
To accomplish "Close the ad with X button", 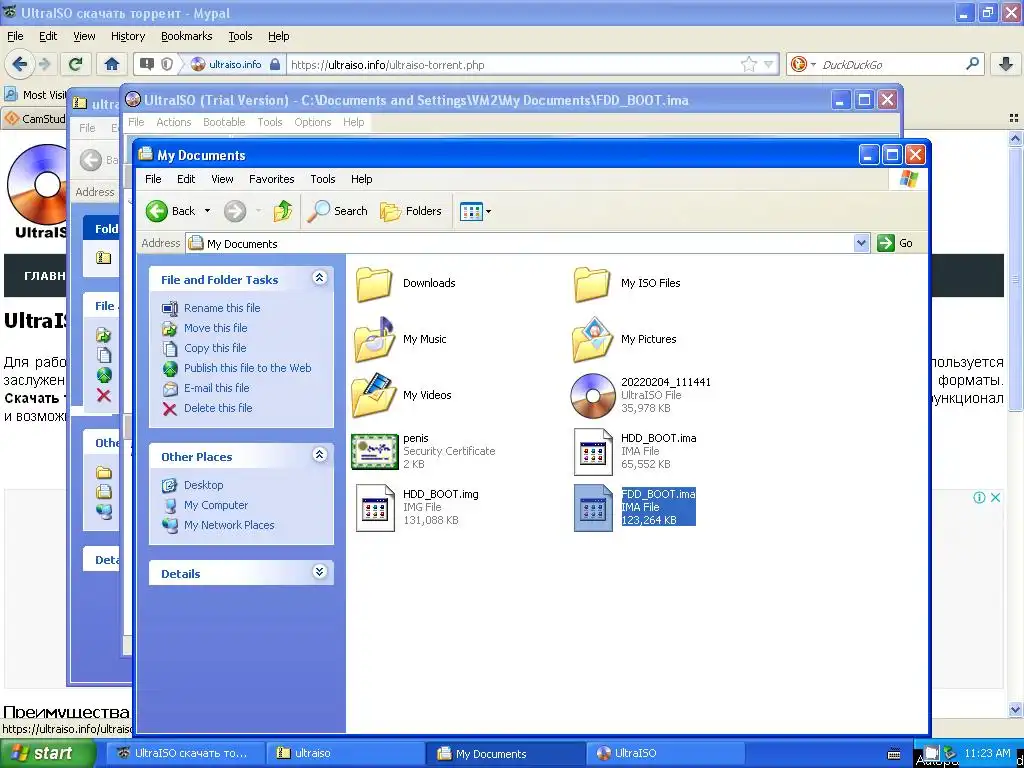I will (995, 498).
